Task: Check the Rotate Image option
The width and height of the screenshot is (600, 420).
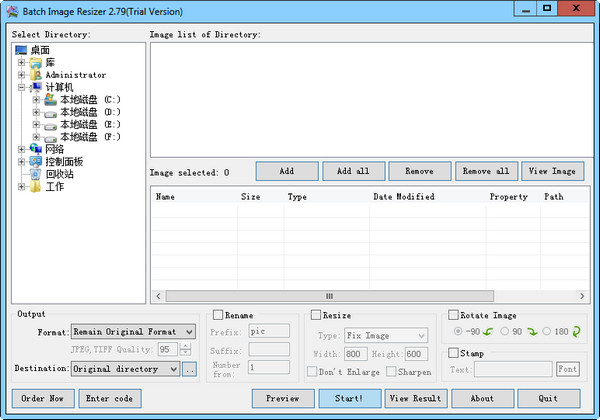Action: [x=454, y=315]
